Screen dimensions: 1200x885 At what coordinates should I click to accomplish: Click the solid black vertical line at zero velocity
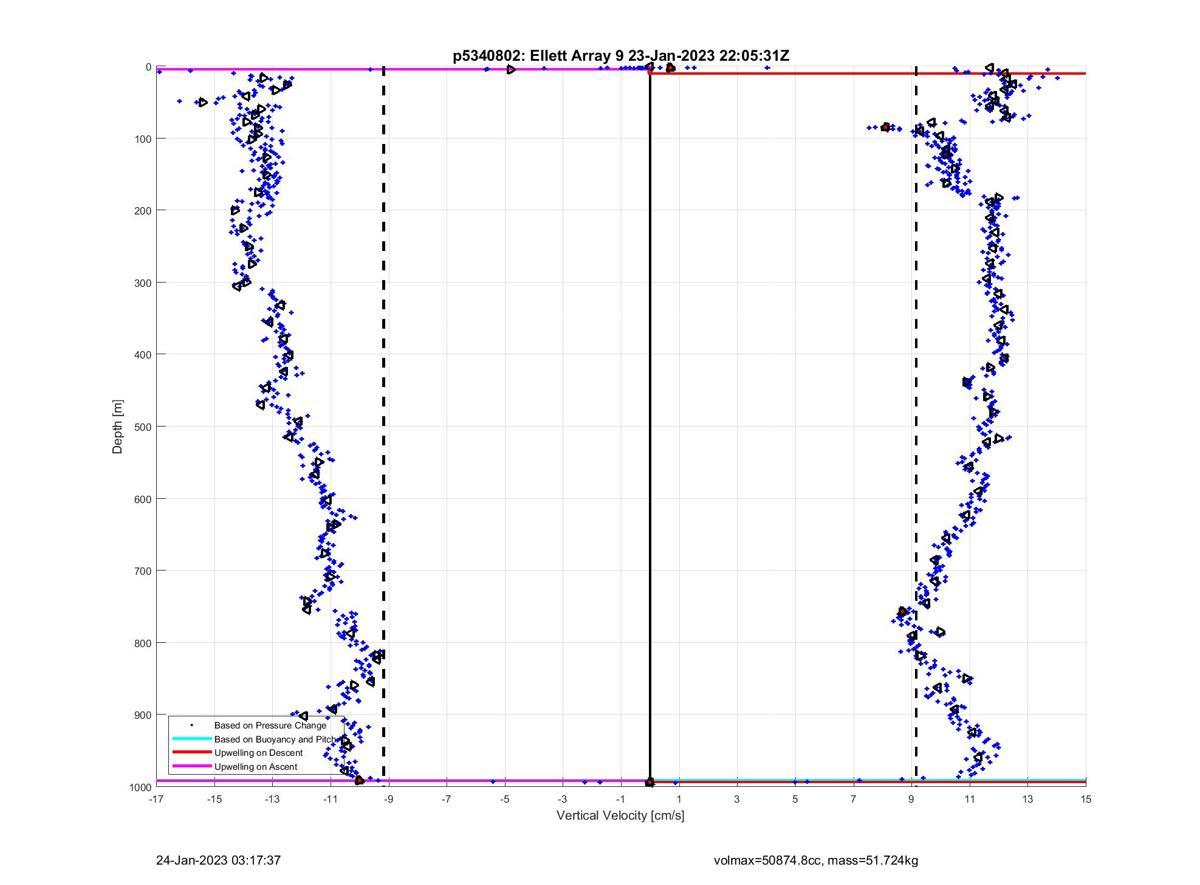[650, 426]
